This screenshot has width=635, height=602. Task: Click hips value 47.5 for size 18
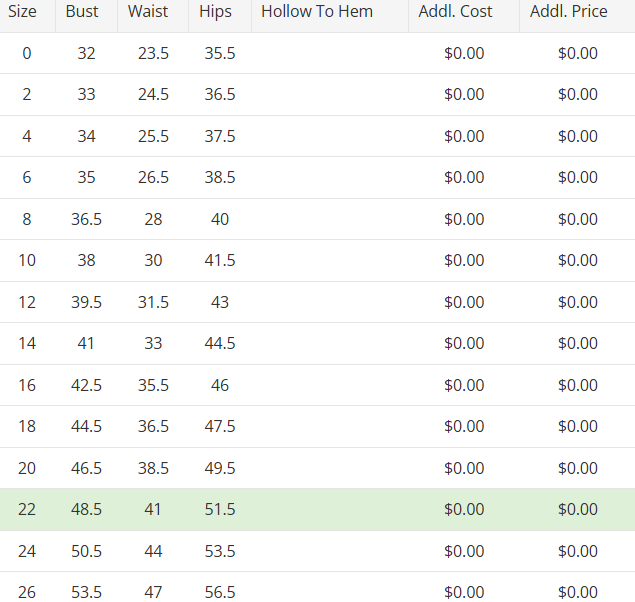pos(220,426)
